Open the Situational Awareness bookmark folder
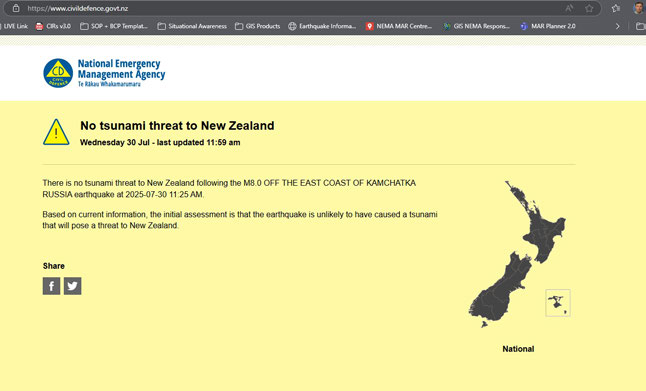Image resolution: width=646 pixels, height=391 pixels. coord(192,26)
